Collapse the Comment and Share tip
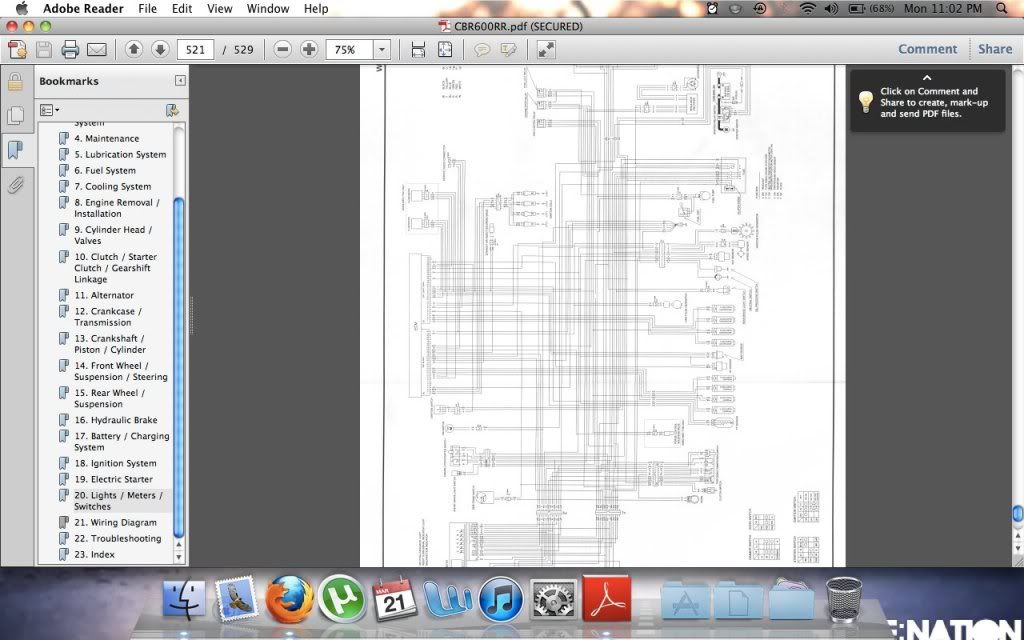The image size is (1024, 640). (x=927, y=77)
